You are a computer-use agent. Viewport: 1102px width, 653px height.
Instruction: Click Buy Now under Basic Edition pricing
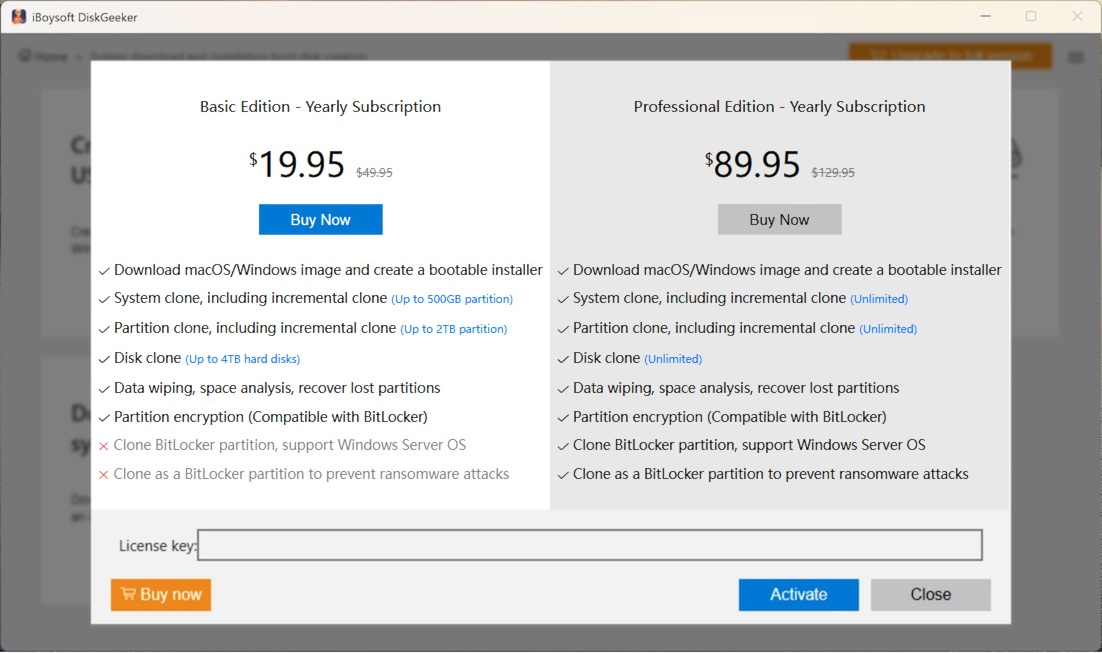(x=320, y=219)
